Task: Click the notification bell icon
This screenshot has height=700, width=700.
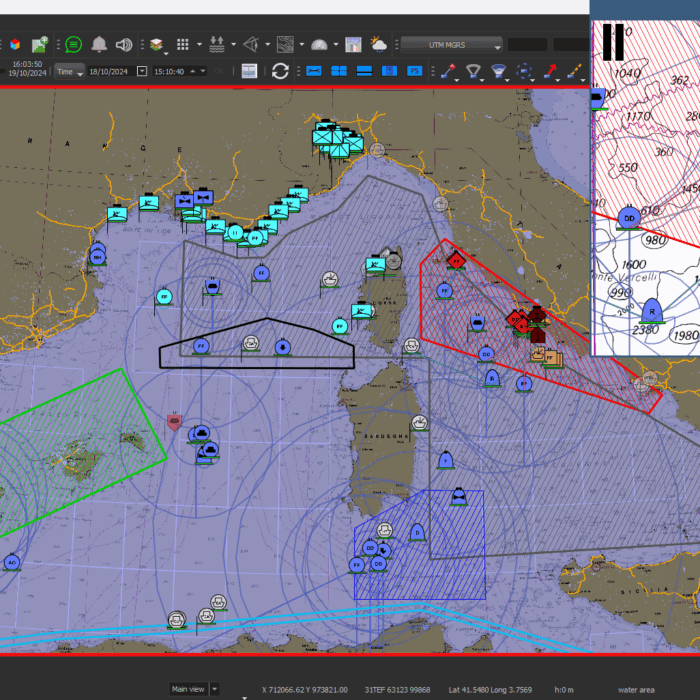Action: point(99,44)
